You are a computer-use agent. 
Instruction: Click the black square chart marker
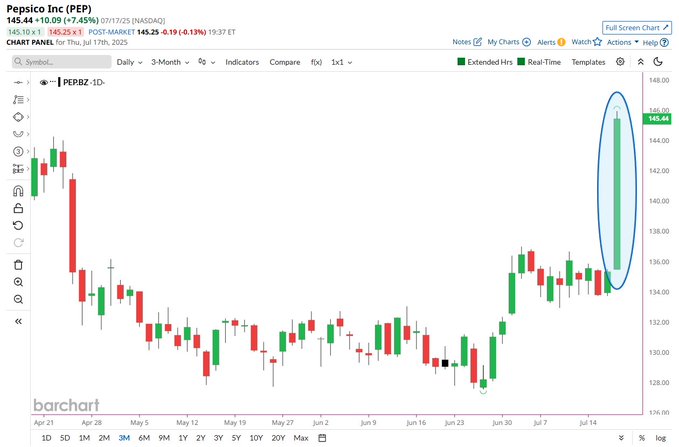[x=445, y=363]
